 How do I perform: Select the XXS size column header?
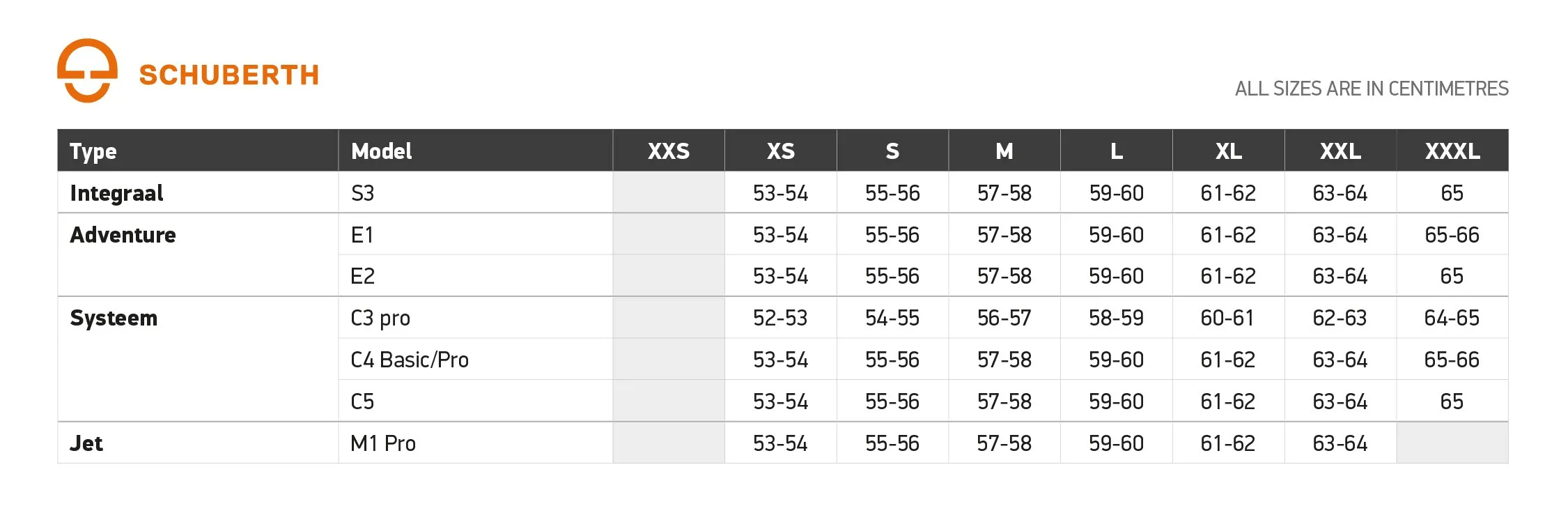click(x=668, y=151)
